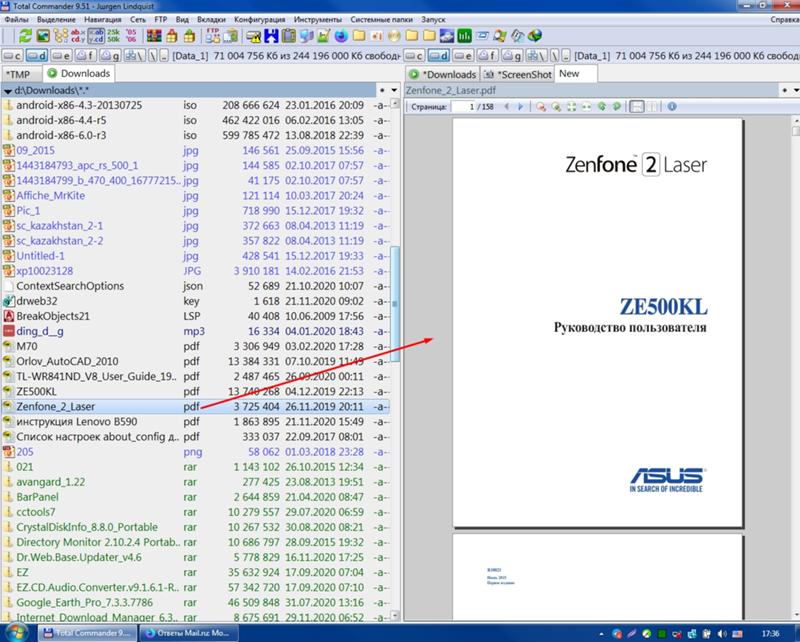Click Total Commander taskbar button
800x642 pixels.
tap(87, 633)
